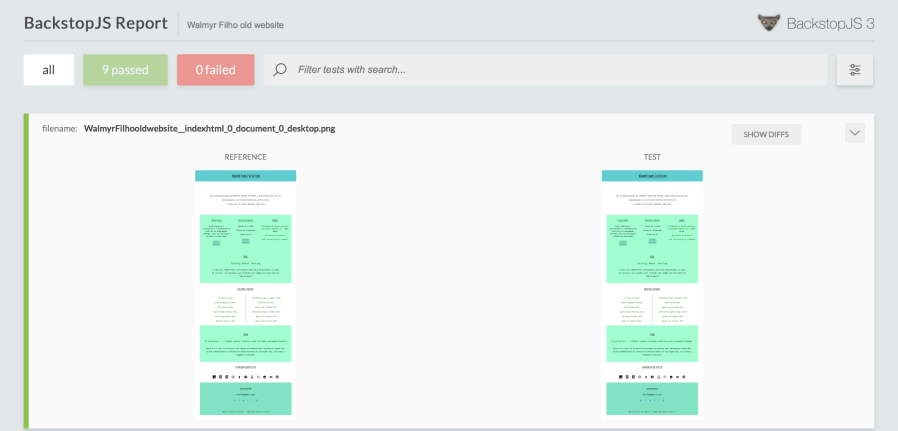Viewport: 898px width, 431px height.
Task: Open the REFERENCE screenshot thumbnail
Action: click(x=245, y=290)
